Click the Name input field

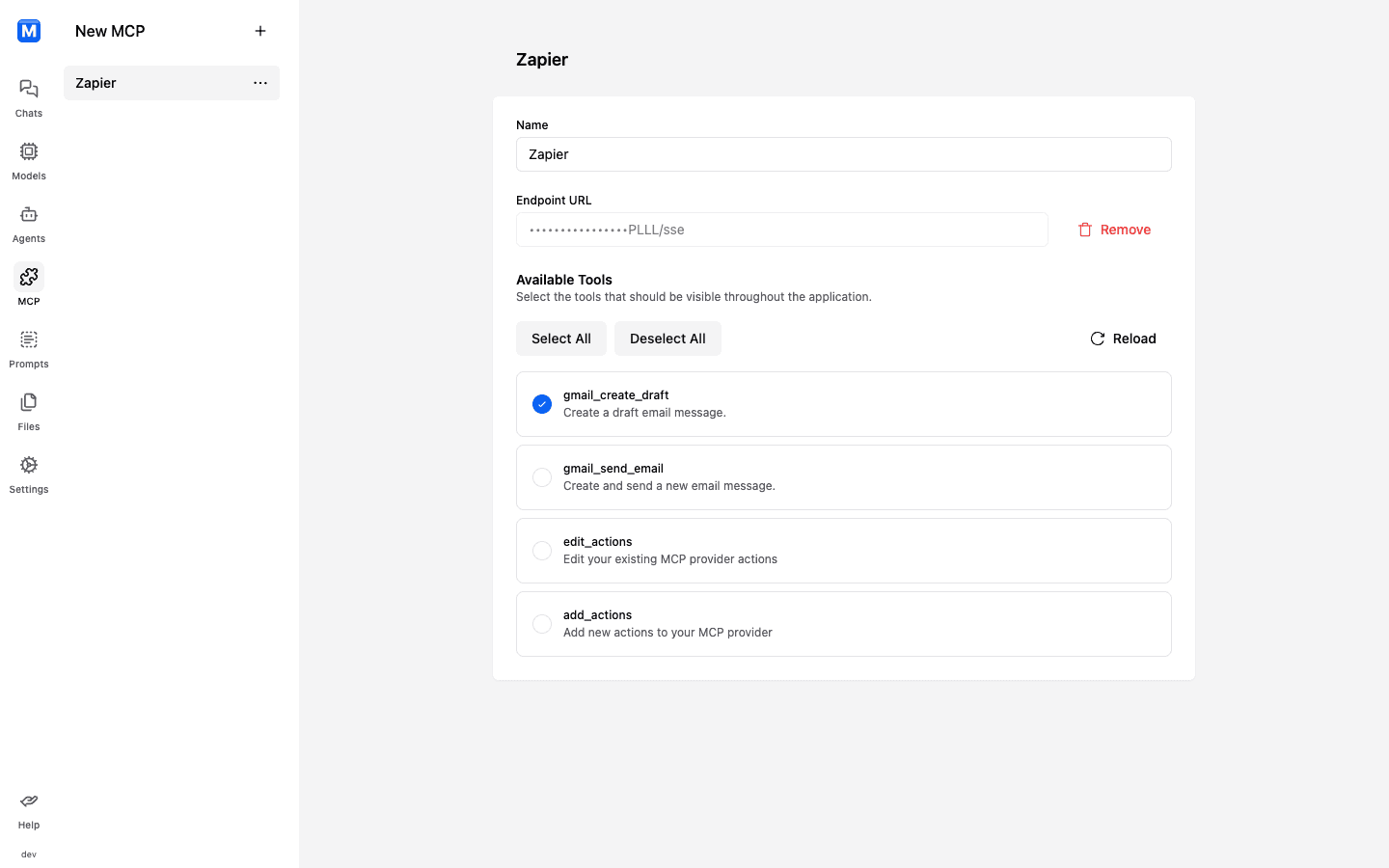(x=844, y=154)
